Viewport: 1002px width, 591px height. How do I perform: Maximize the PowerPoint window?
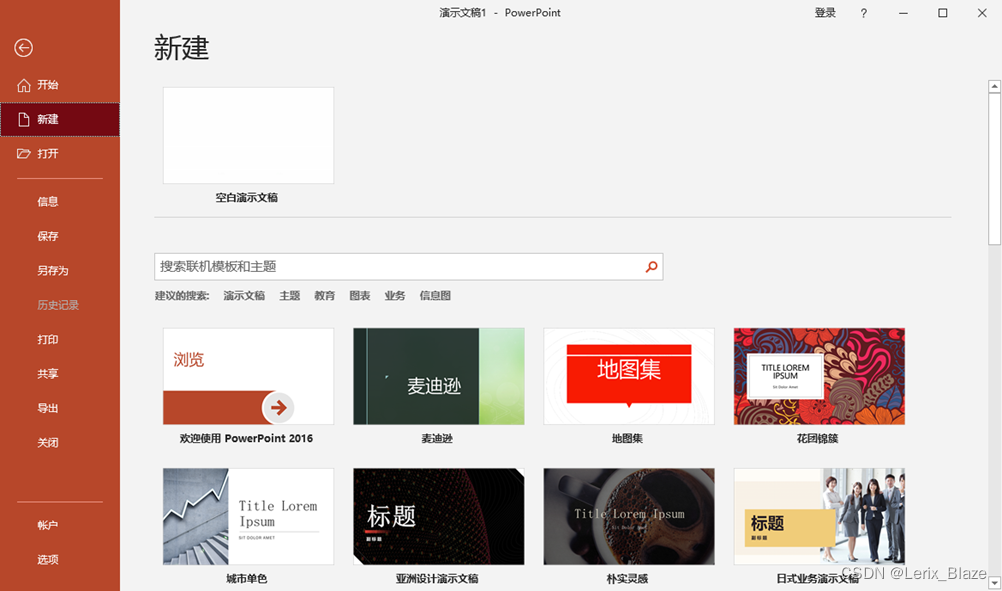click(943, 13)
